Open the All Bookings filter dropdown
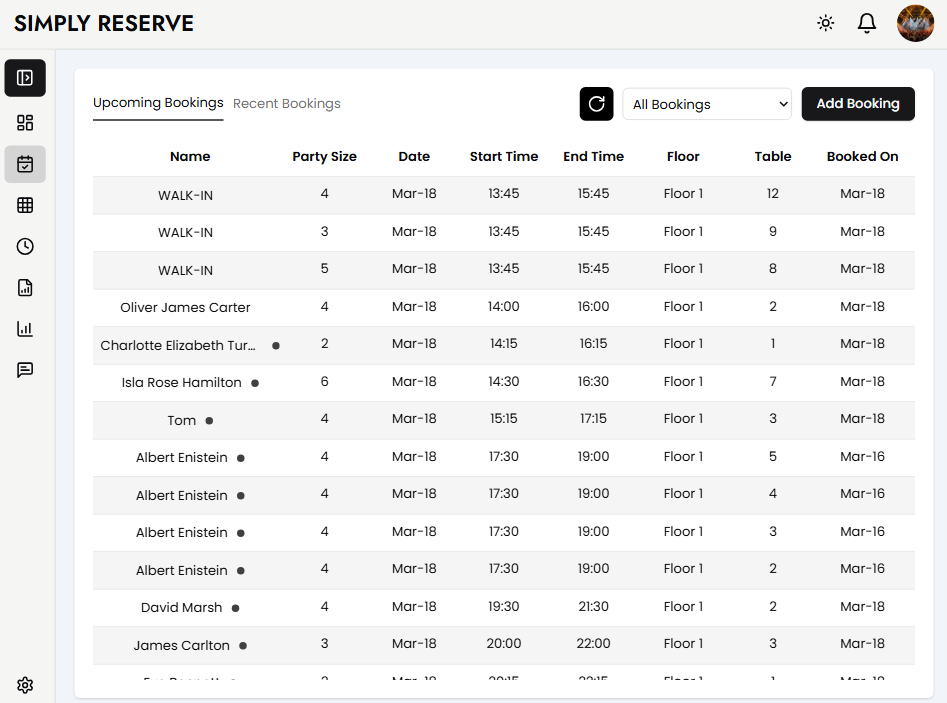Viewport: 947px width, 703px height. coord(707,104)
